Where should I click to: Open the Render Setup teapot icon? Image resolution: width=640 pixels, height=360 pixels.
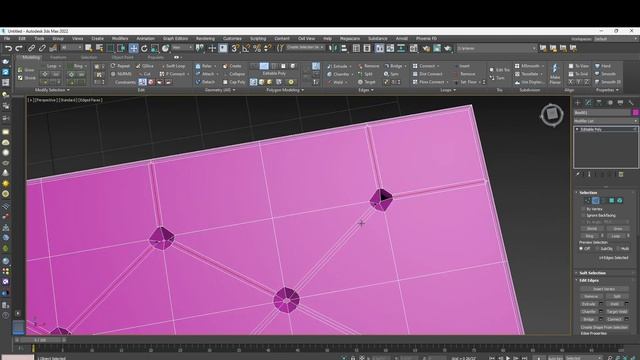426,48
